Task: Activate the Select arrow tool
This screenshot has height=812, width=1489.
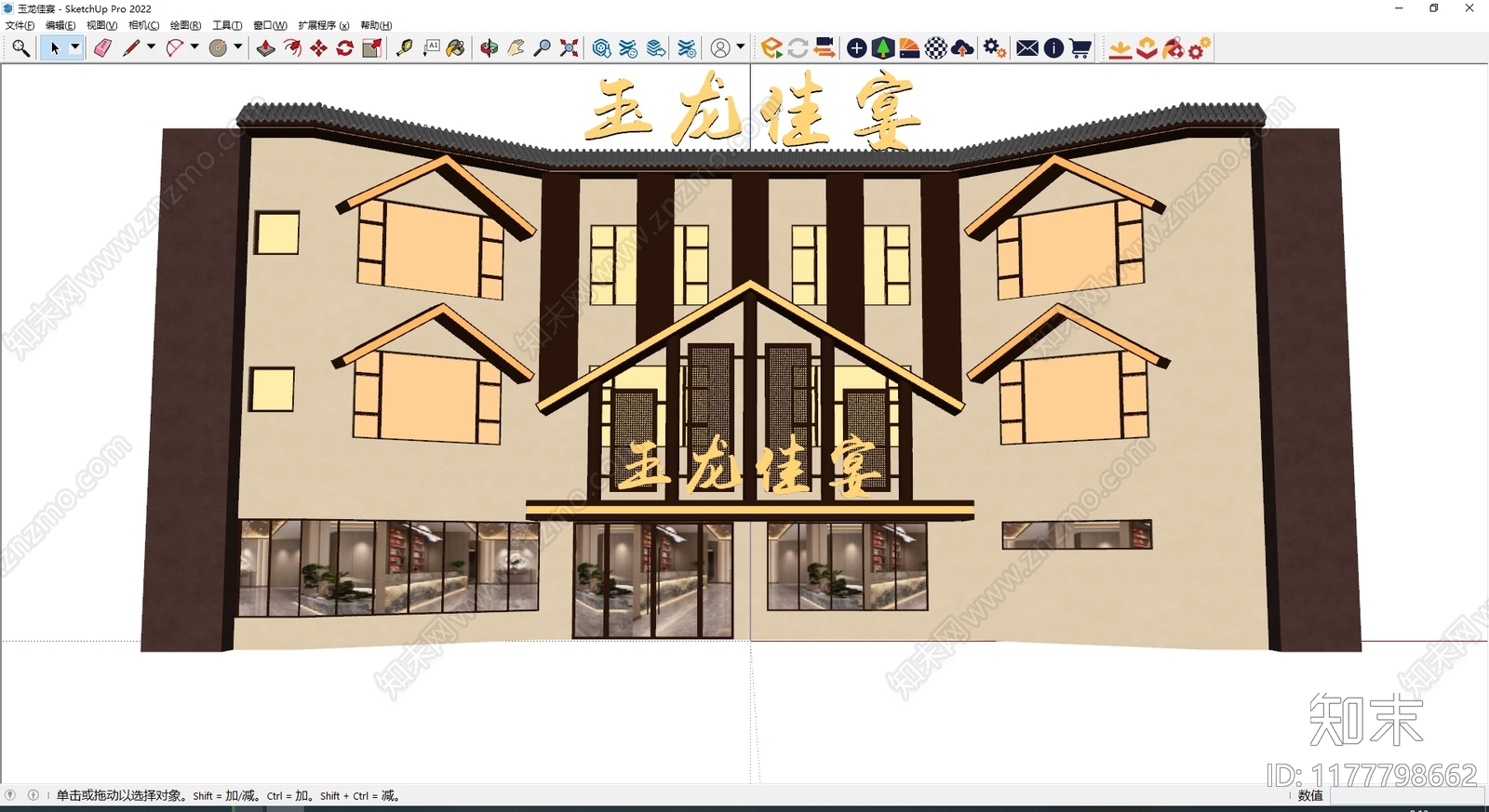Action: pos(54,48)
